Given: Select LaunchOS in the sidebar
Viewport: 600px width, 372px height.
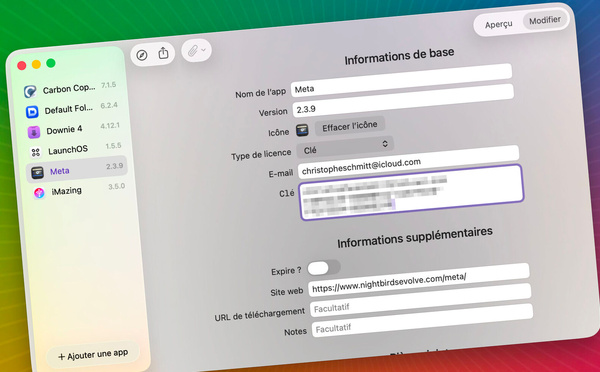Looking at the screenshot, I should pyautogui.click(x=75, y=150).
